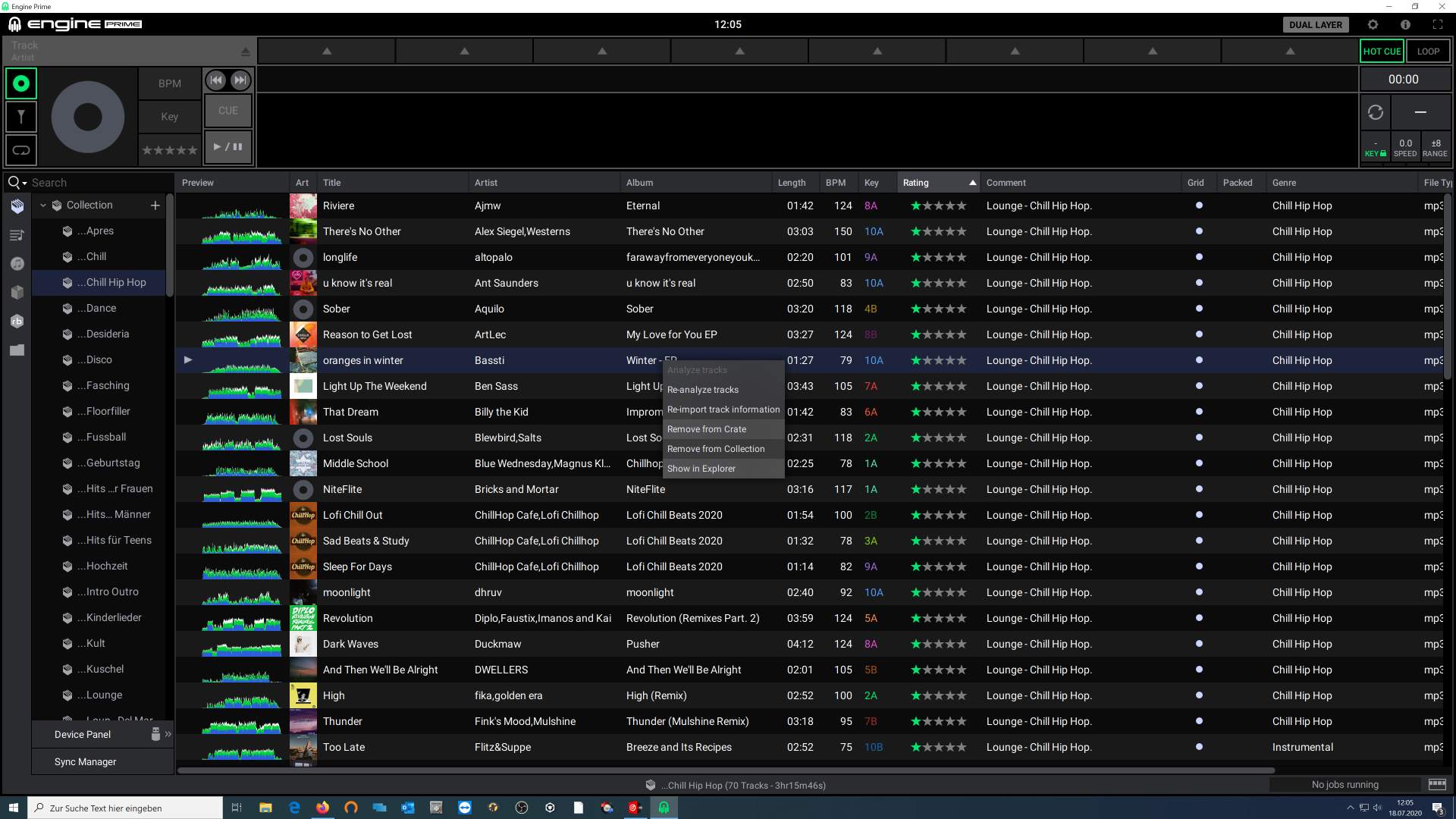
Task: Toggle DUAL LAYER mode
Action: (1316, 24)
